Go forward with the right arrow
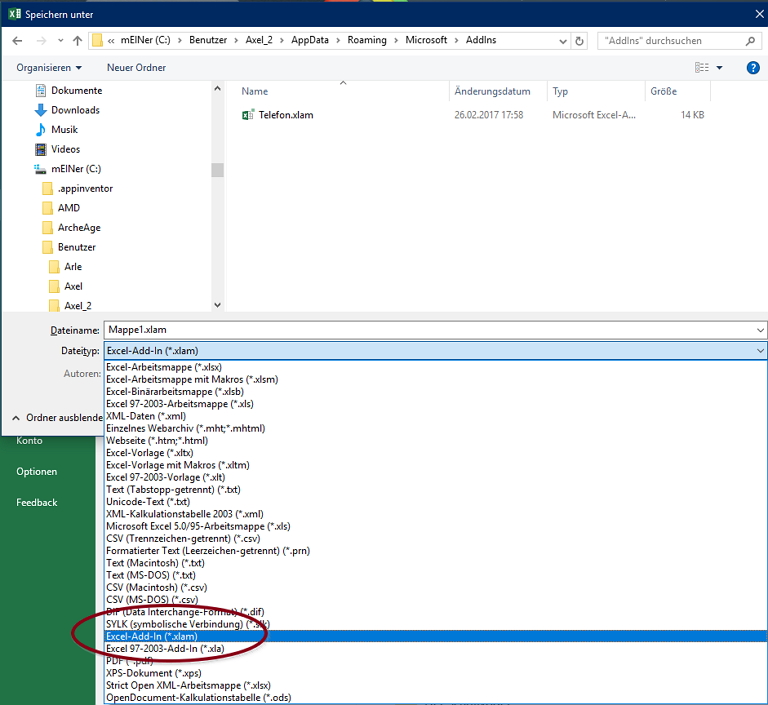This screenshot has width=768, height=705. click(41, 41)
